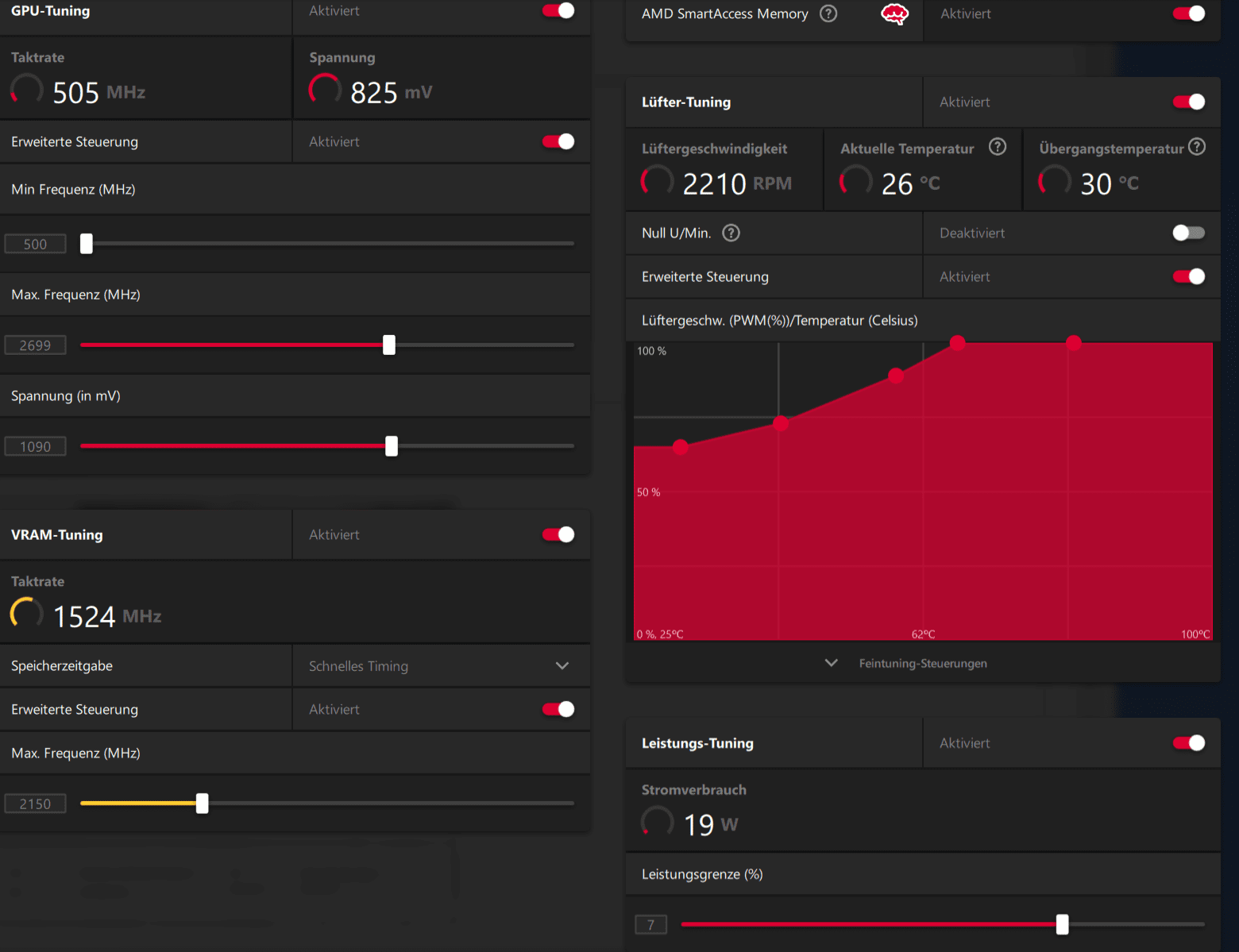Click the 100 % fan graph axis label
The width and height of the screenshot is (1239, 952).
click(651, 351)
